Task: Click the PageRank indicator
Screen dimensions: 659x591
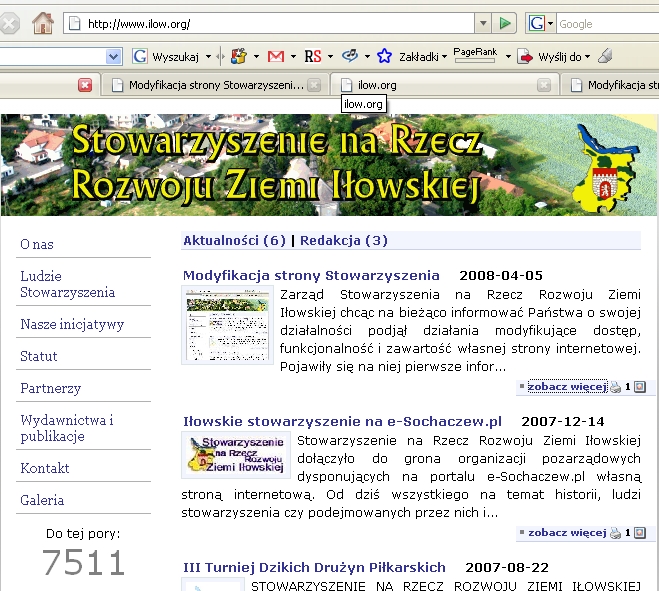Action: click(475, 55)
